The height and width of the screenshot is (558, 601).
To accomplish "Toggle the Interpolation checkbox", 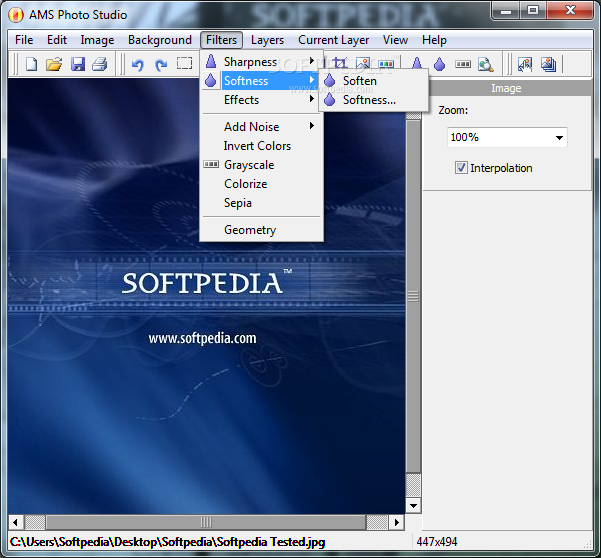I will [x=461, y=168].
